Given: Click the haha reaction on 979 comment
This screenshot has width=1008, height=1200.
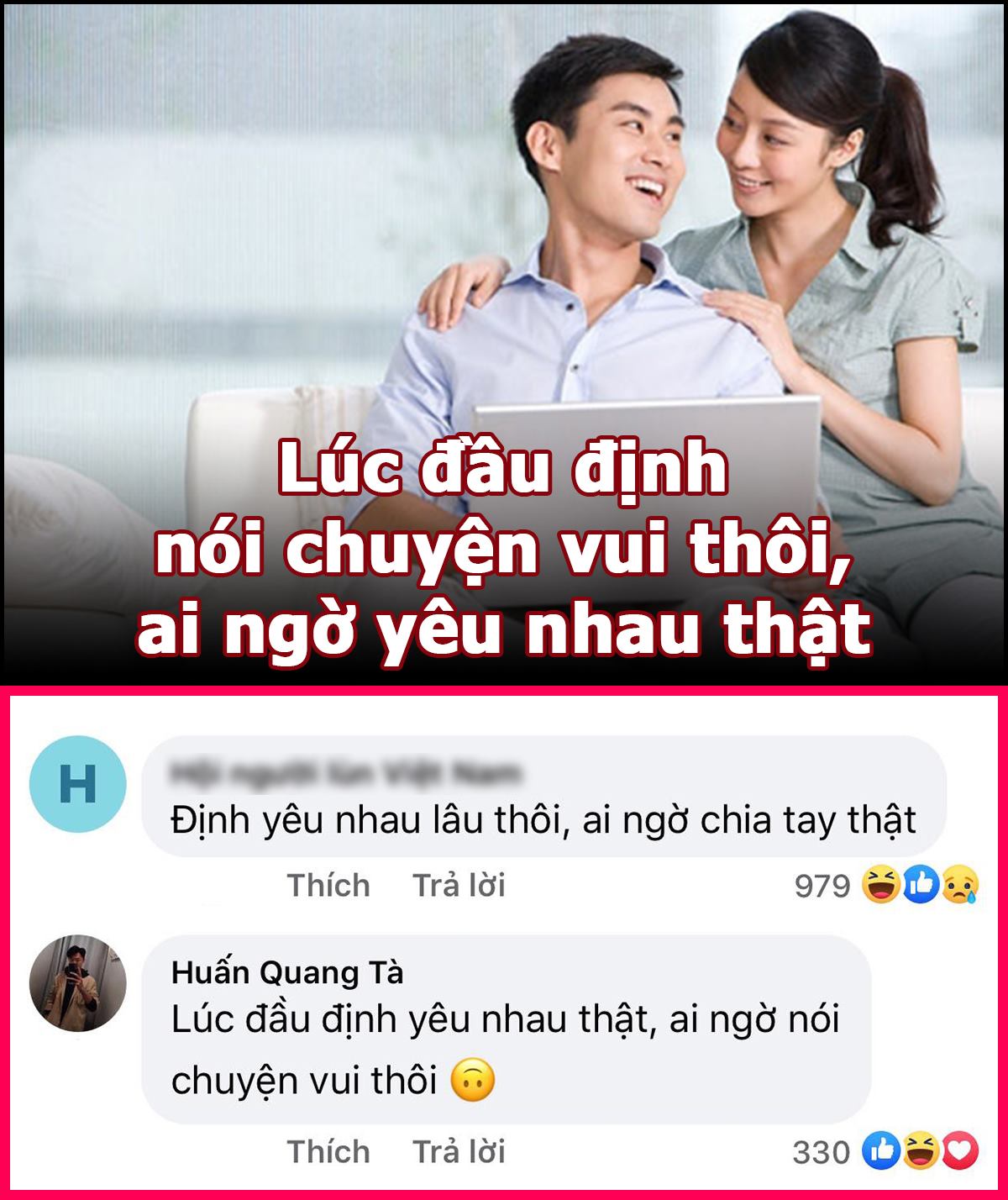Looking at the screenshot, I should pos(880,885).
